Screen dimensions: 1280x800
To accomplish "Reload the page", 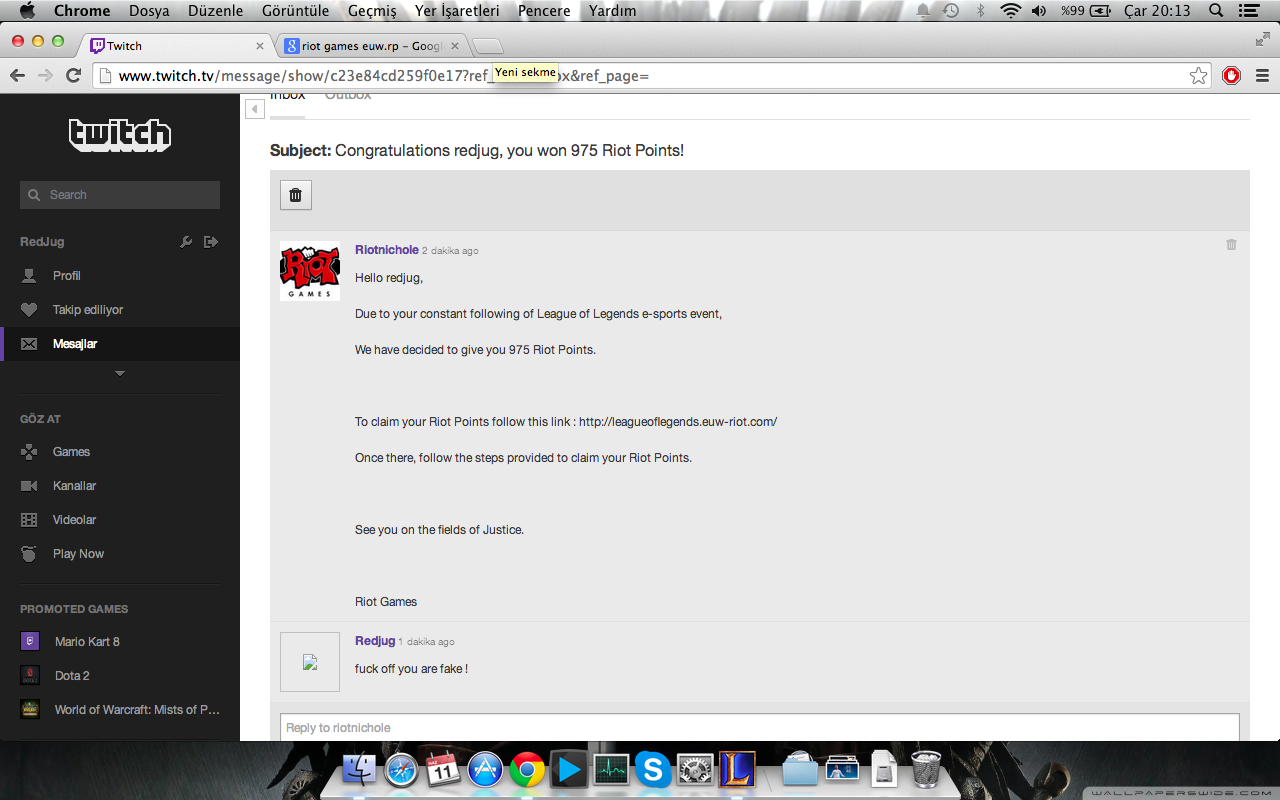I will 73,76.
